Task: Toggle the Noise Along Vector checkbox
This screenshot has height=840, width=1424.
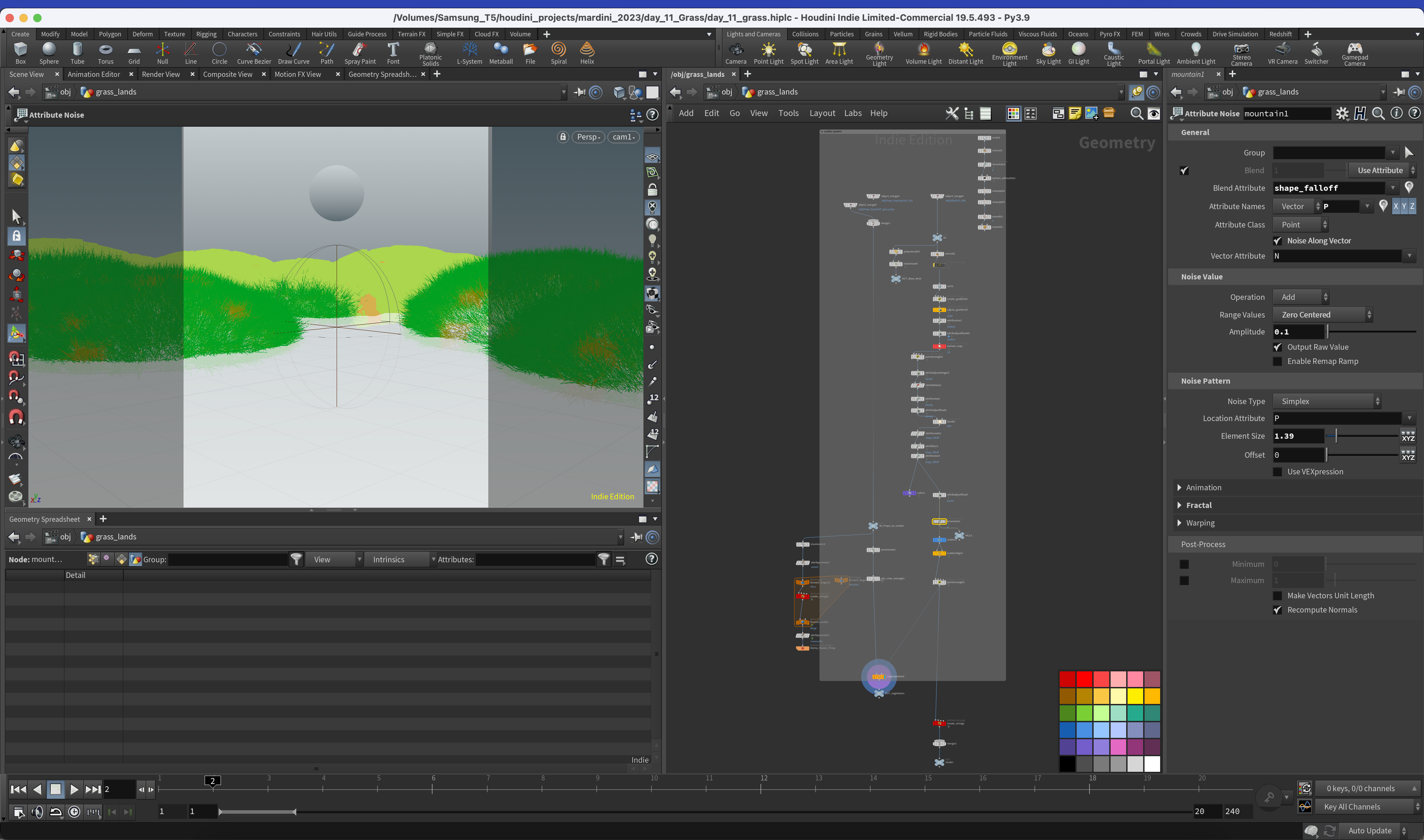Action: pos(1278,241)
